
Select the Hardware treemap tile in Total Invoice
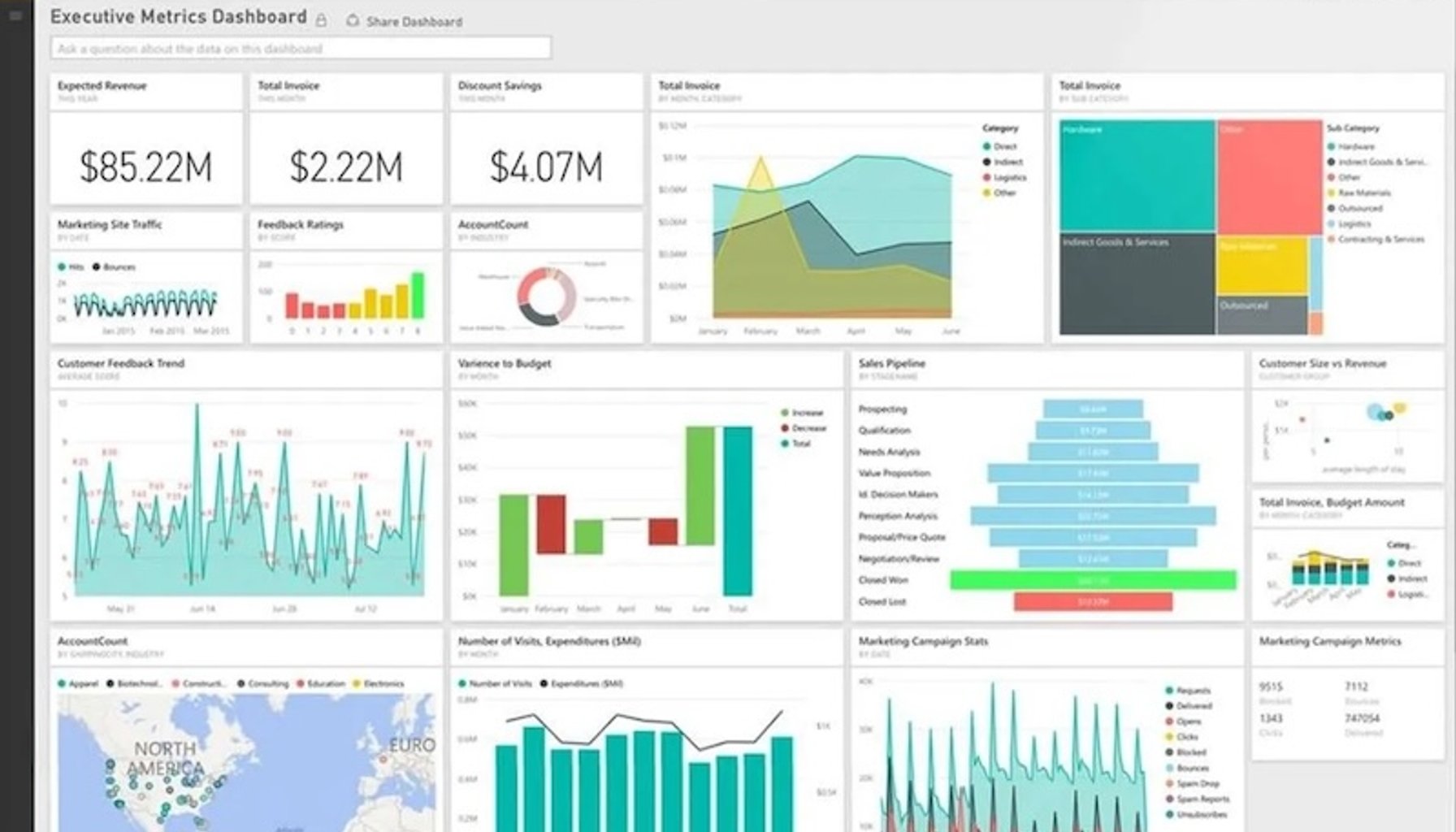1137,175
